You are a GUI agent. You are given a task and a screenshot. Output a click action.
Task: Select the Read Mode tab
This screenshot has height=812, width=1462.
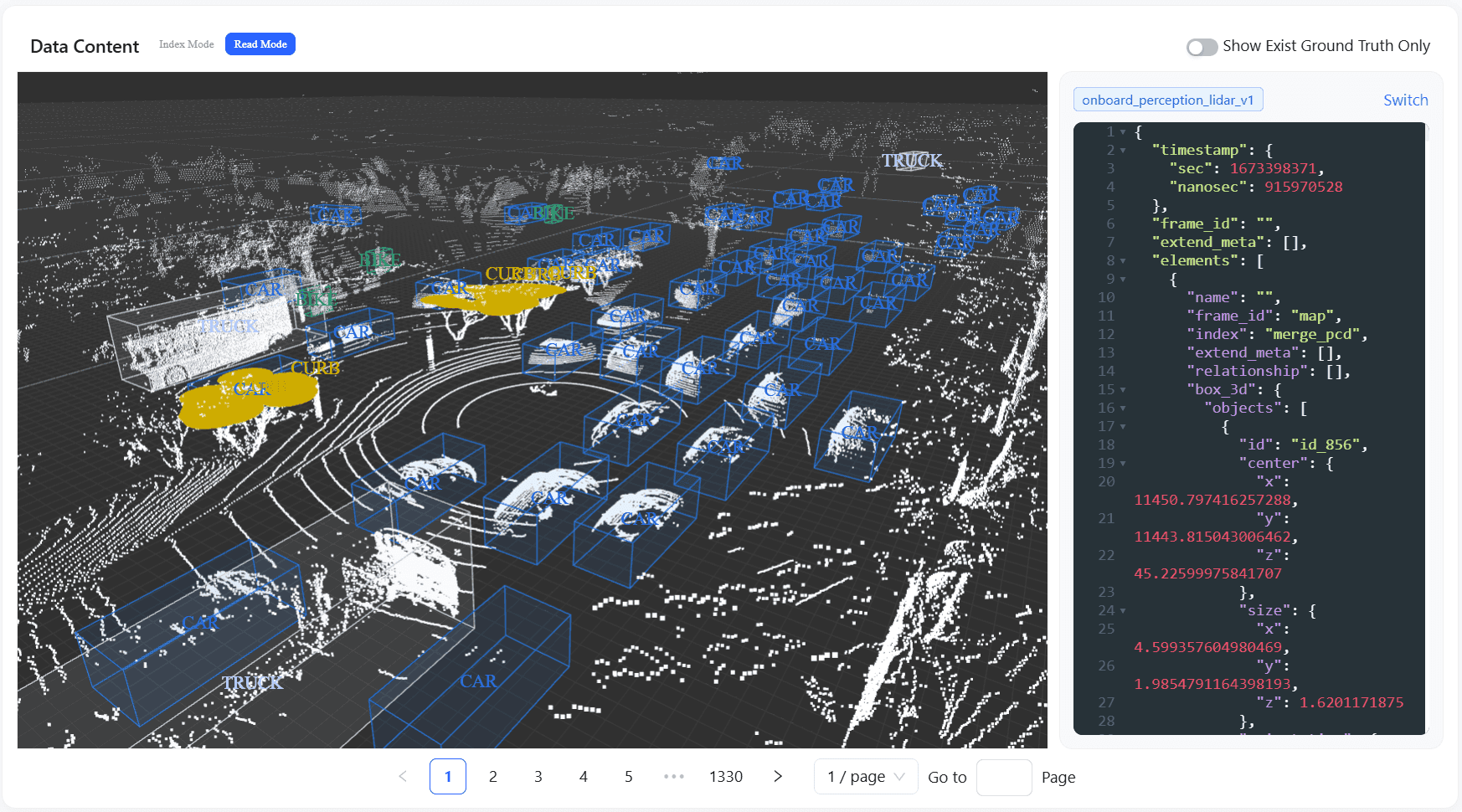click(x=260, y=44)
